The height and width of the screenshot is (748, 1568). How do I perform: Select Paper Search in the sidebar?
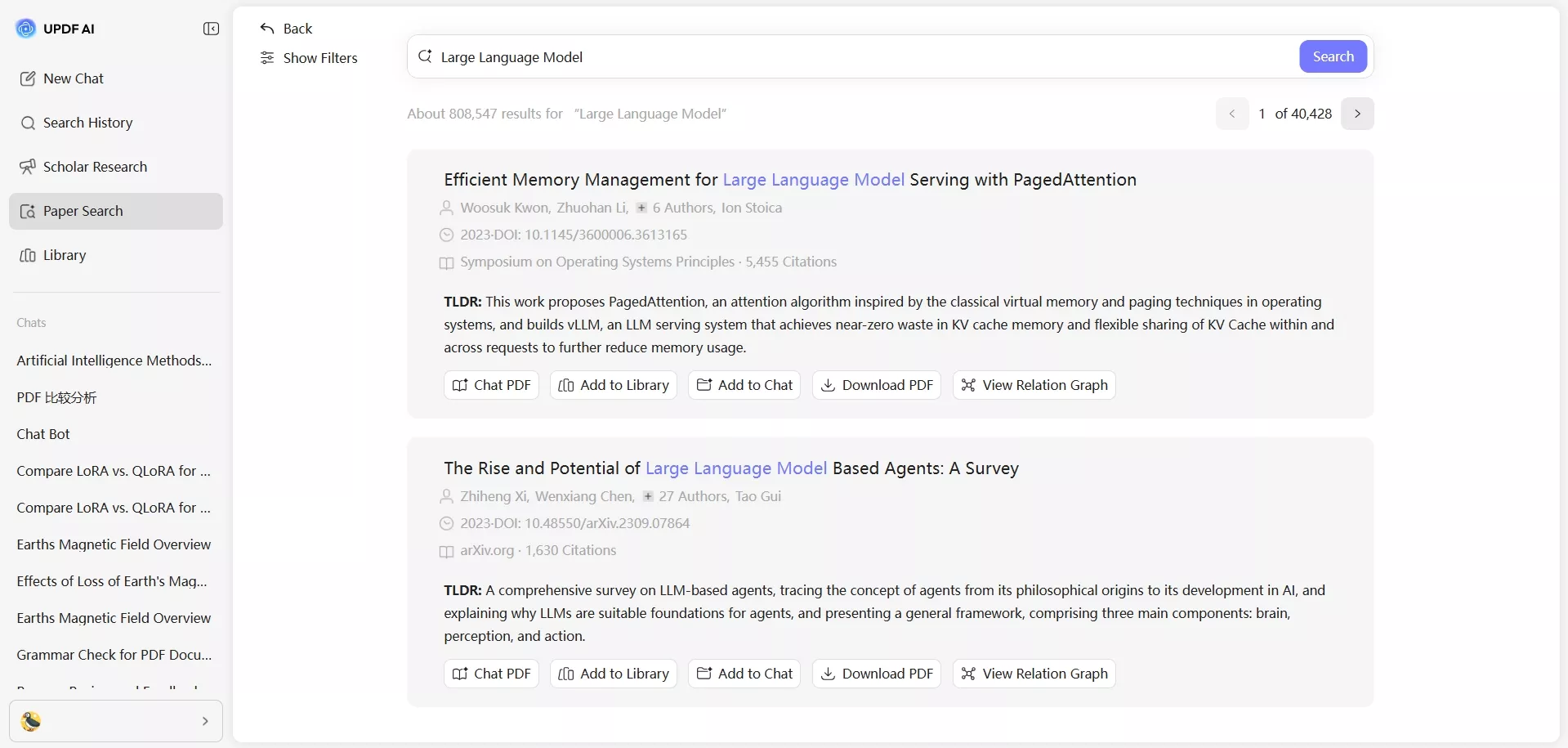pos(85,210)
